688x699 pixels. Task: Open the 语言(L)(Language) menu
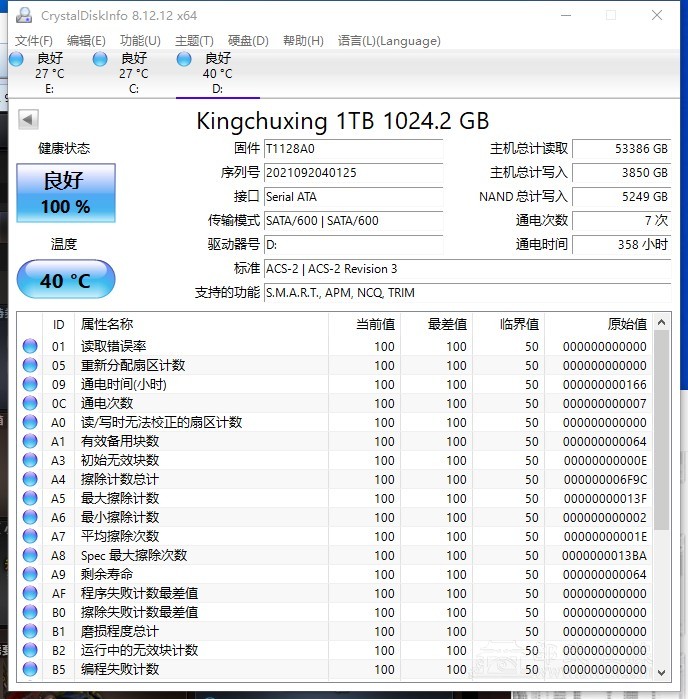[x=389, y=41]
